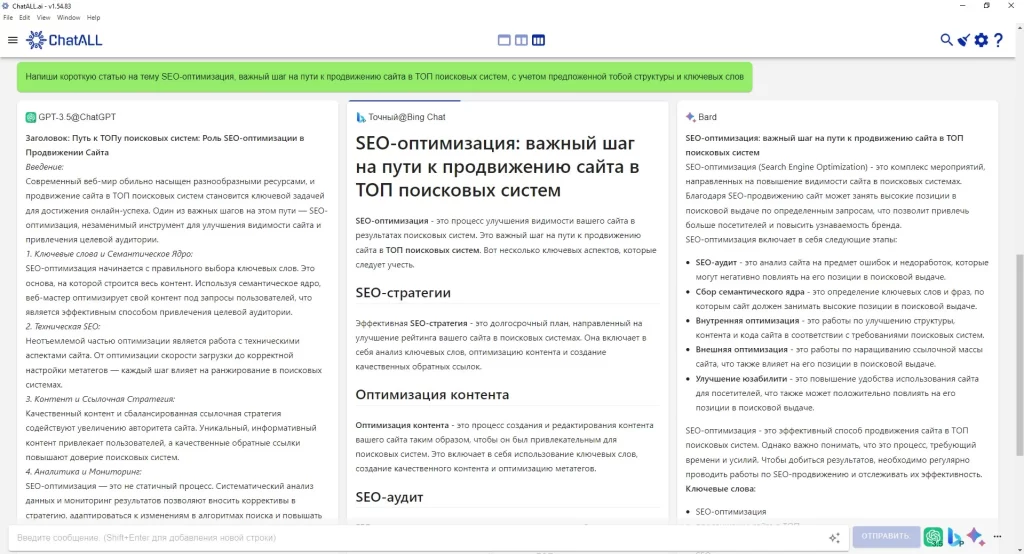Click '2. Техническая SEO:' subheading
Image resolution: width=1024 pixels, height=554 pixels.
point(63,327)
